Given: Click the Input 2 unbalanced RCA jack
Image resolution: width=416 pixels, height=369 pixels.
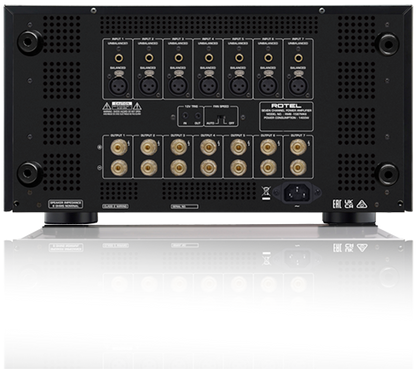Looking at the screenshot, I should tap(148, 58).
